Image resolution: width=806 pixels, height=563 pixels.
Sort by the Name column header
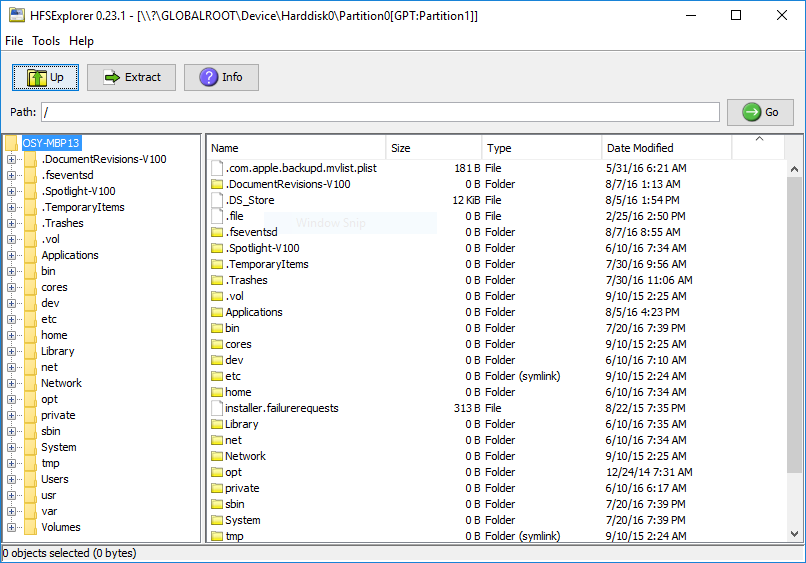click(297, 148)
